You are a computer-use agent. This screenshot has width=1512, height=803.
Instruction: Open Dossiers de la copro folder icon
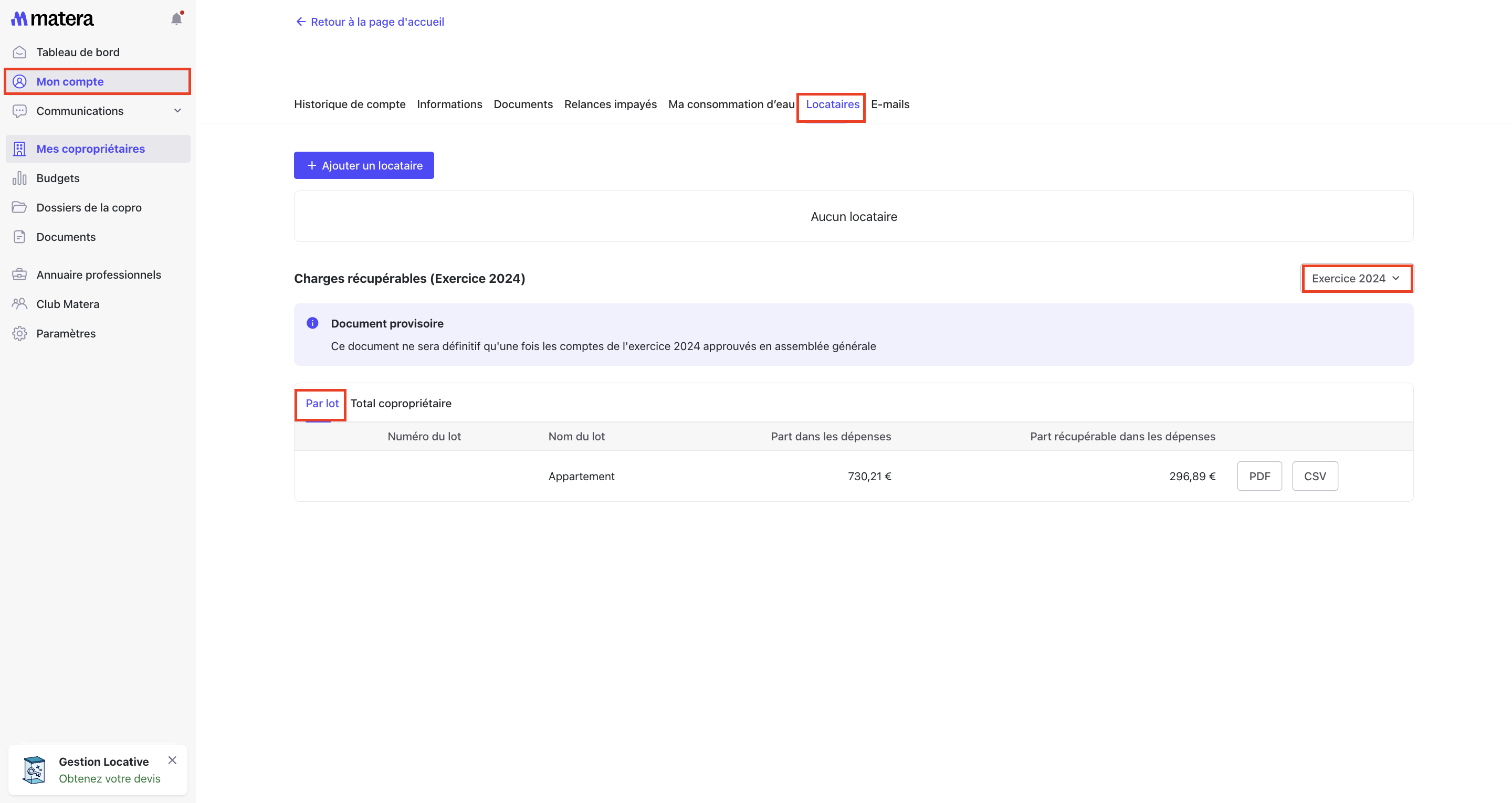[19, 207]
